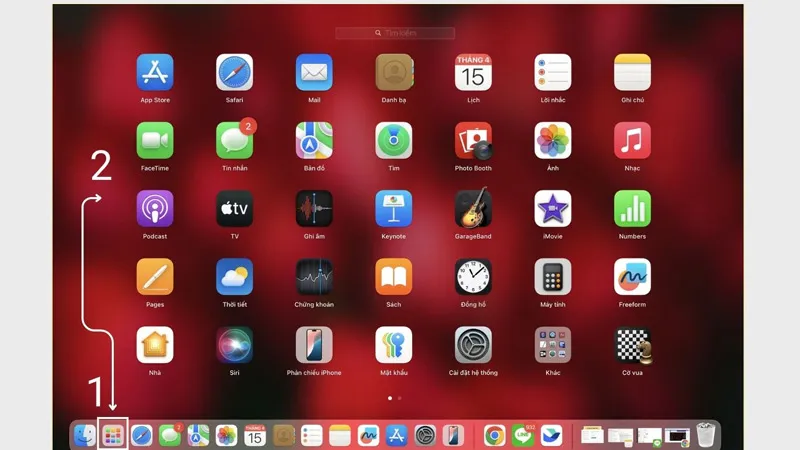
Task: Open System Settings in the Dock
Action: pos(425,436)
